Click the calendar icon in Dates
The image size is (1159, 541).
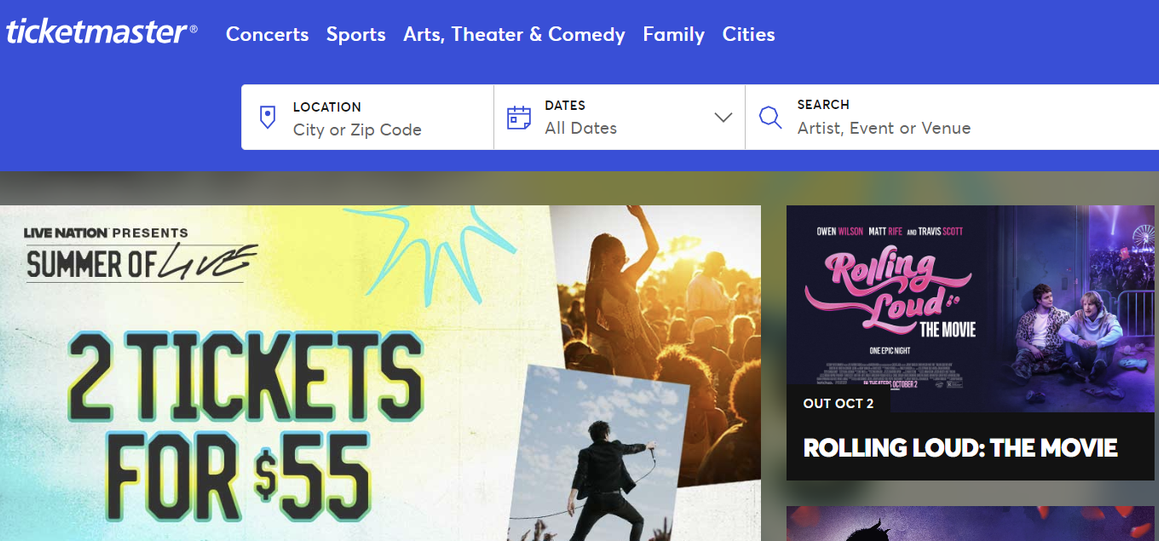pyautogui.click(x=519, y=118)
